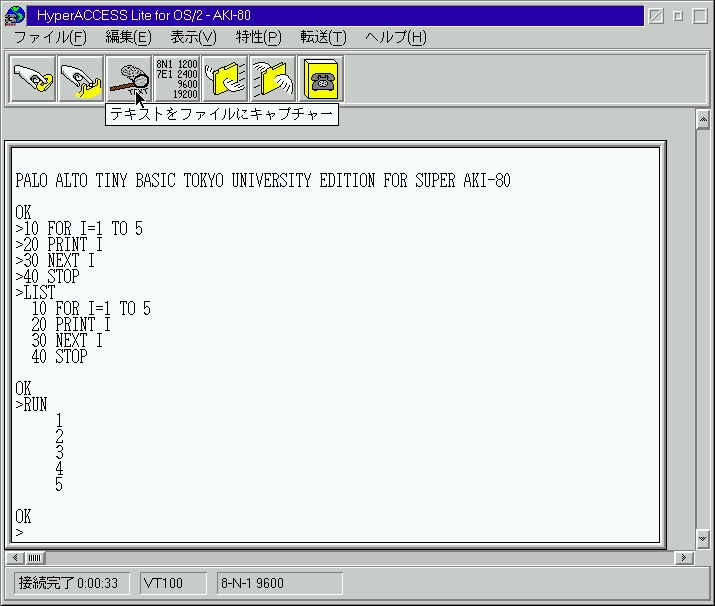Open the 表示(V) menu

click(x=193, y=37)
